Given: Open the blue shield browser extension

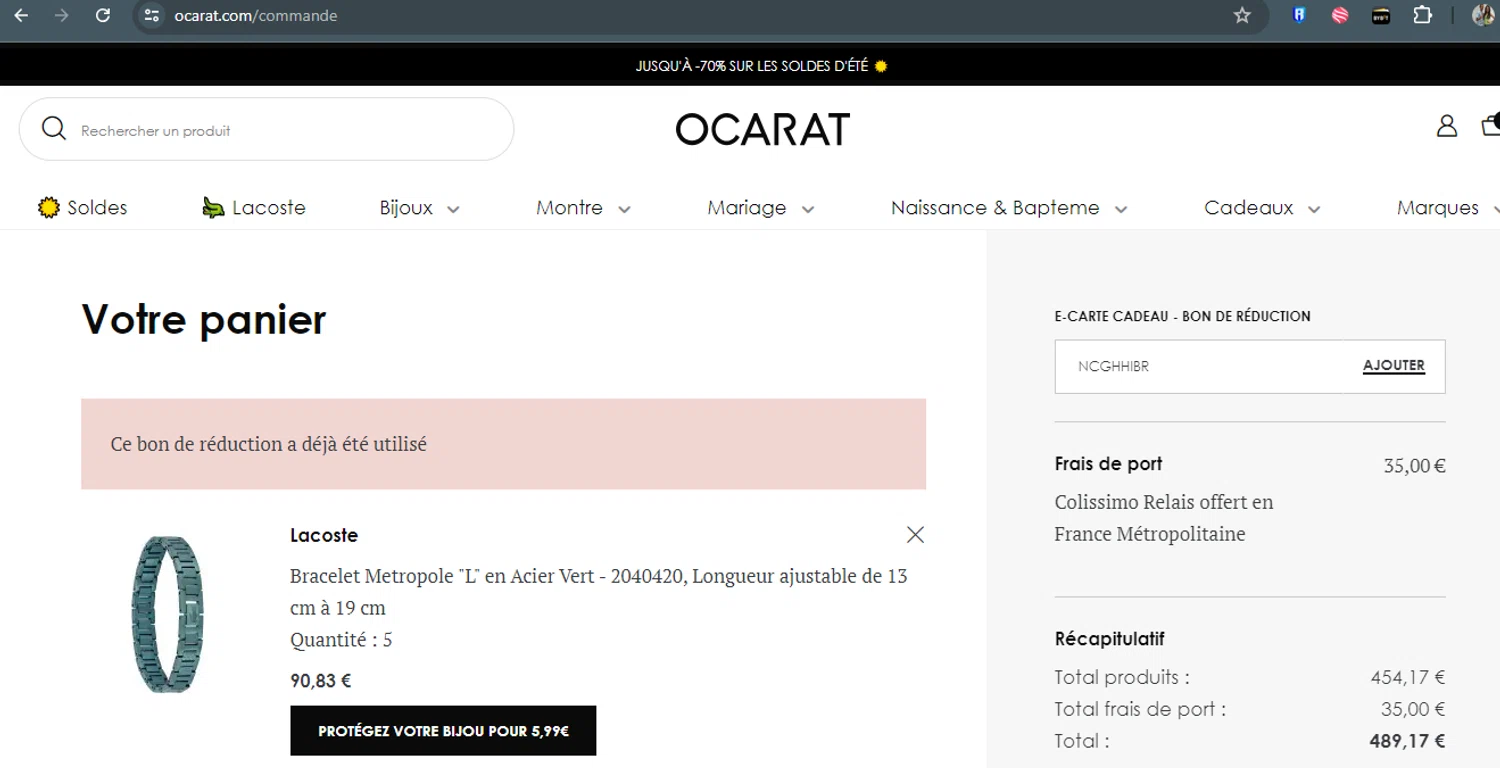Looking at the screenshot, I should tap(1299, 15).
